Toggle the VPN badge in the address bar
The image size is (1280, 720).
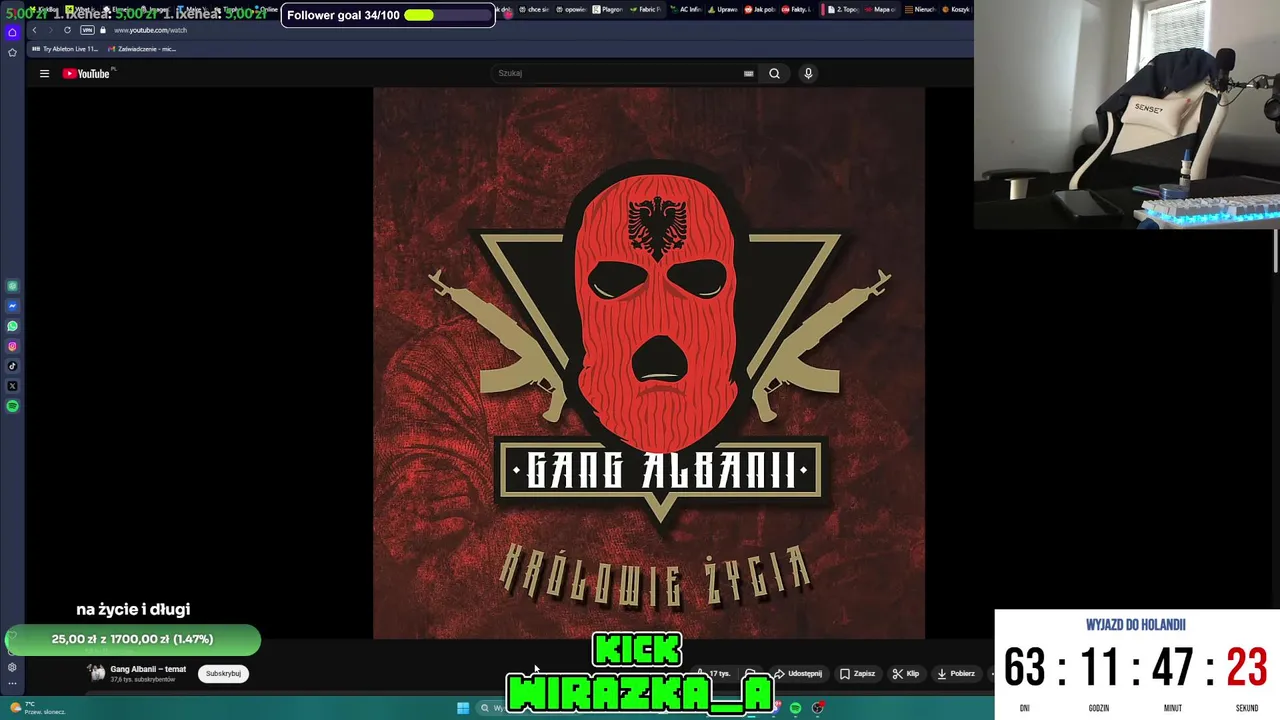[x=87, y=30]
